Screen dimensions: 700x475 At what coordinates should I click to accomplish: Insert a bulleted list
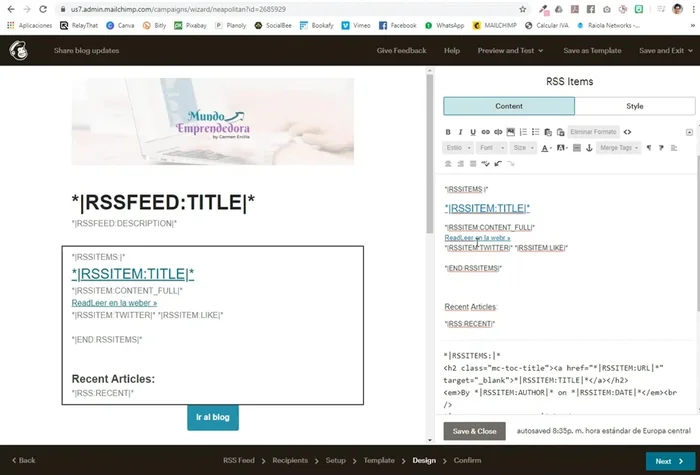536,132
